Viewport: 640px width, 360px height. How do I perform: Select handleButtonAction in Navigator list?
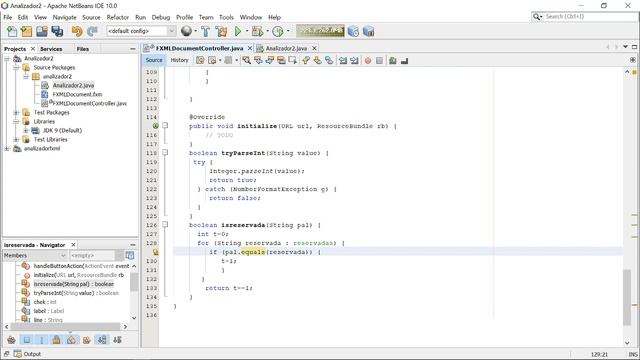81,266
